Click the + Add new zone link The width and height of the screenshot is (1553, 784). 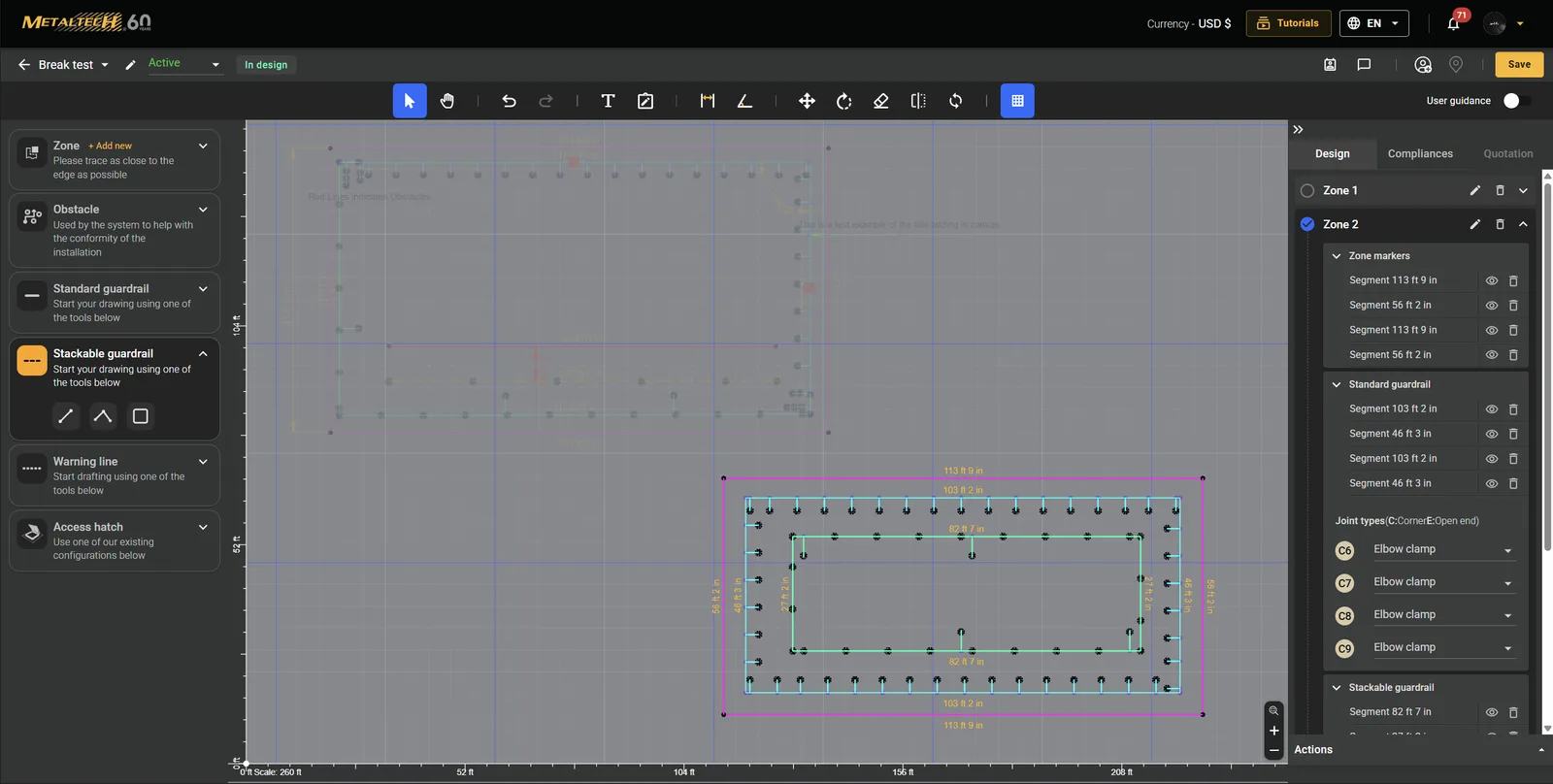110,147
